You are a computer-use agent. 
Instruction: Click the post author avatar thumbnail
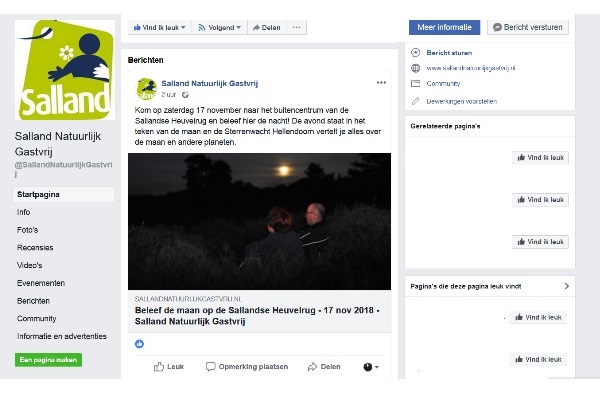click(x=147, y=89)
